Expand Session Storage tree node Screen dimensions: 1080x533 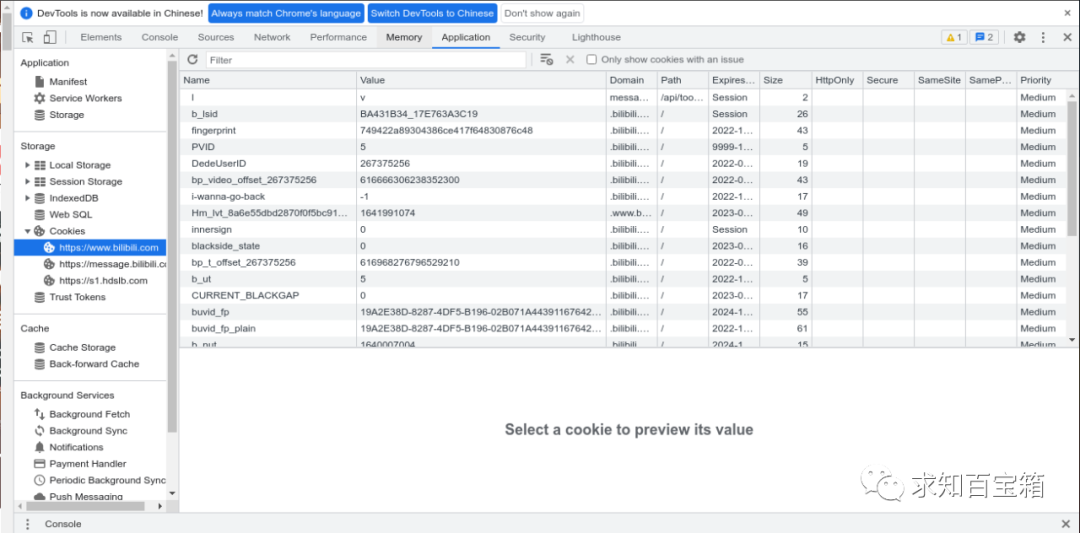[28, 182]
